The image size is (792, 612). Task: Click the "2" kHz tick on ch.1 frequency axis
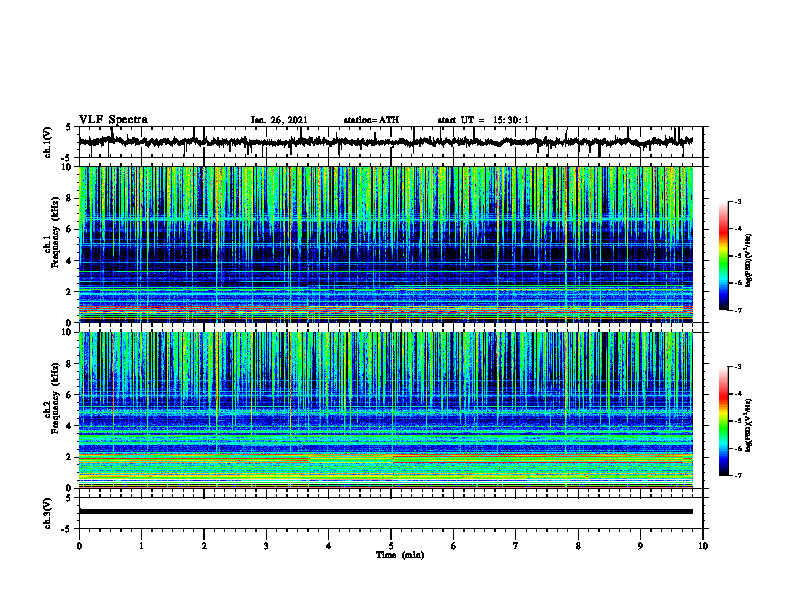[69, 292]
